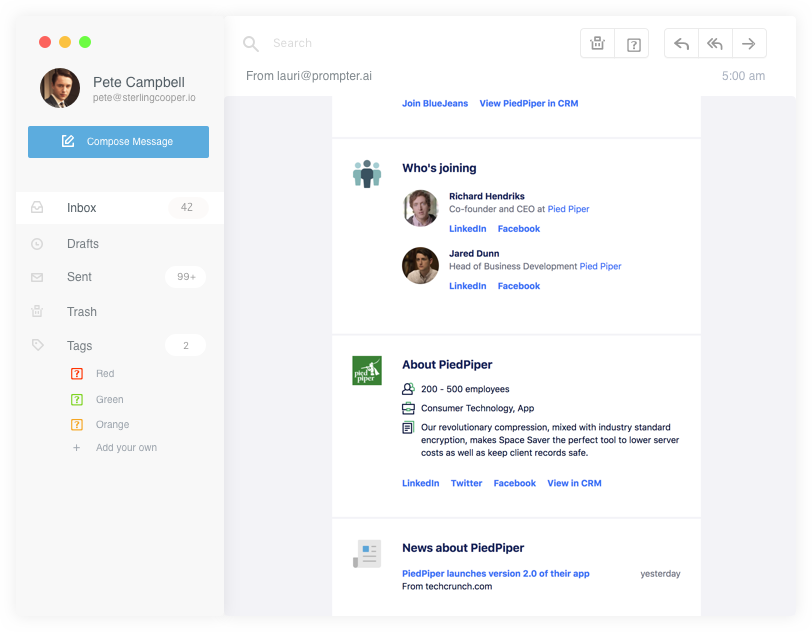Click the Drafts clock icon
This screenshot has width=812, height=632.
37,243
